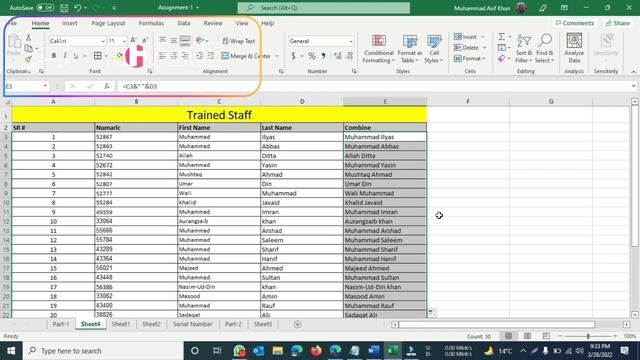
Task: Collapse the ribbon with chevron
Action: (633, 72)
